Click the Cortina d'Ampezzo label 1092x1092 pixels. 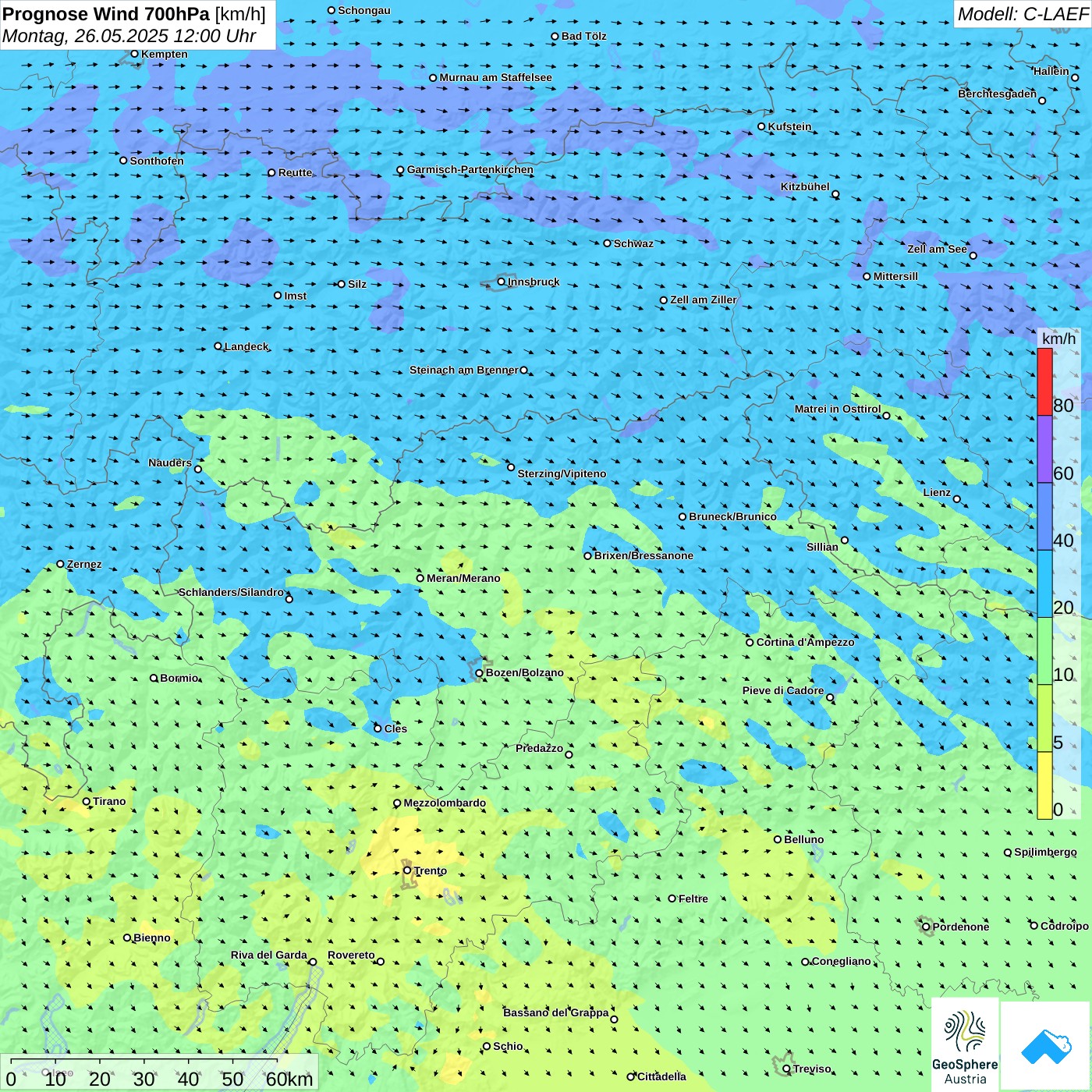click(805, 642)
